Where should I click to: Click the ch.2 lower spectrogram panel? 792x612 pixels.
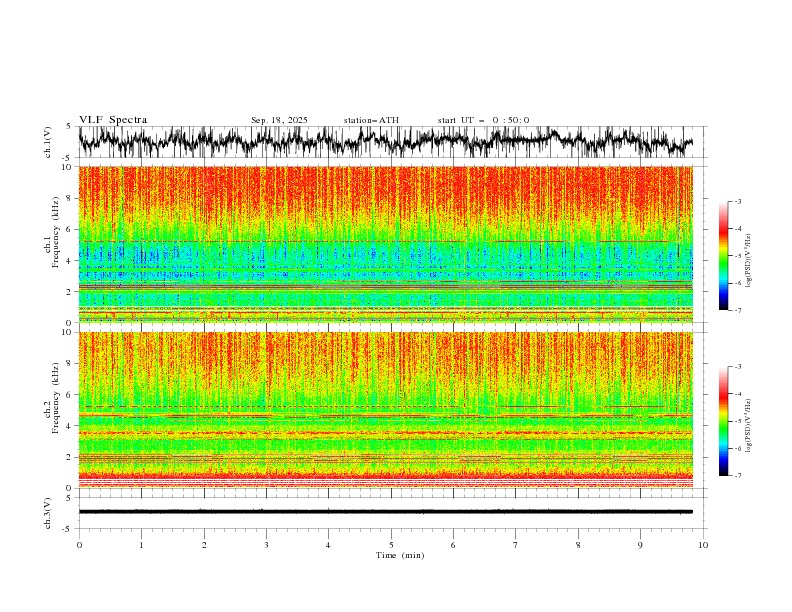[x=385, y=410]
